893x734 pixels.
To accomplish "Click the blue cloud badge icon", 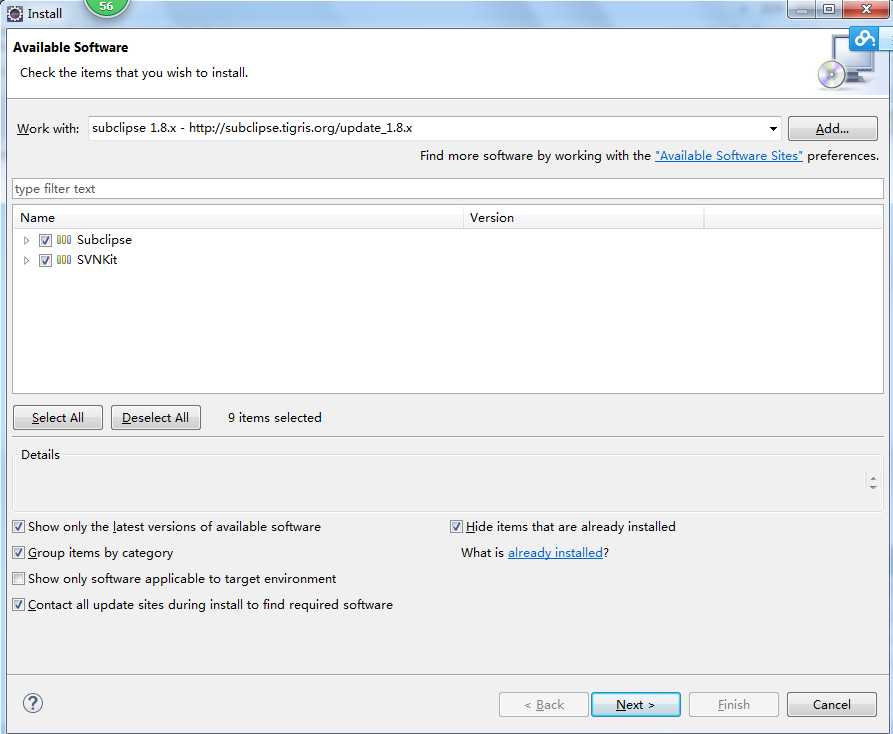I will point(863,39).
